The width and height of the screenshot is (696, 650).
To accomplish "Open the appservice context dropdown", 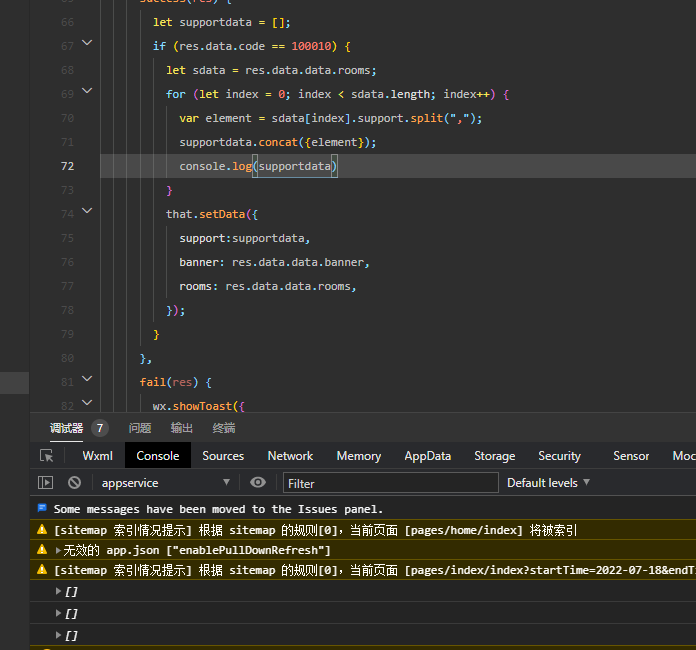I will 165,483.
